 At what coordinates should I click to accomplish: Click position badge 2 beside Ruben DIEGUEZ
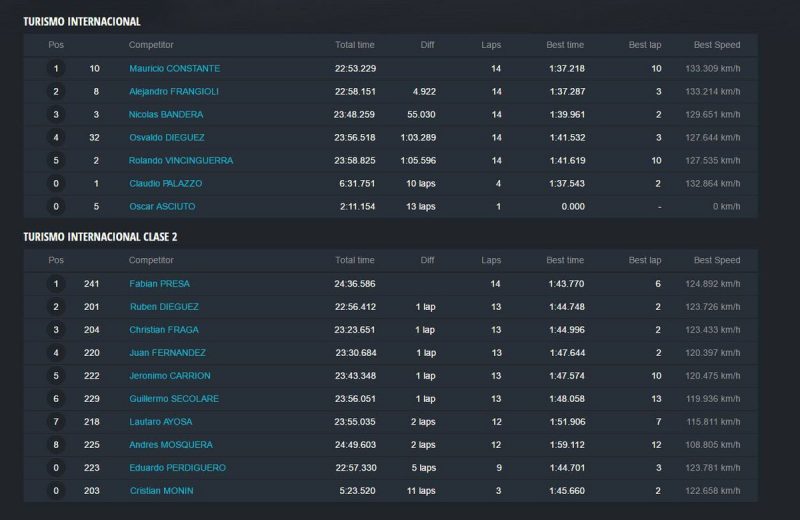coord(56,307)
